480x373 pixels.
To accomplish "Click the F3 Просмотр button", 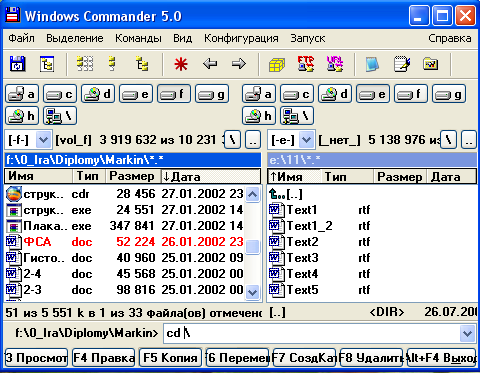I will point(36,358).
